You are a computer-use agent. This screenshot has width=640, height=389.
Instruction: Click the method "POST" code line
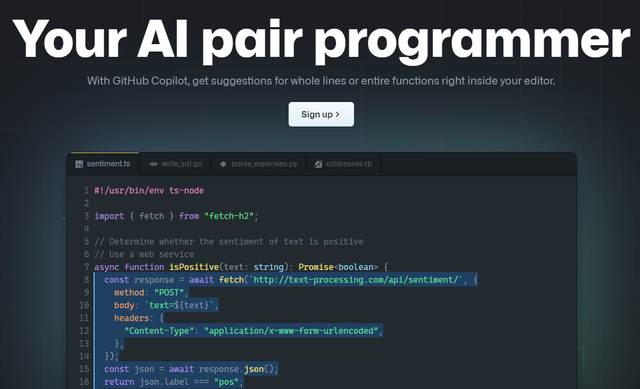pyautogui.click(x=151, y=293)
